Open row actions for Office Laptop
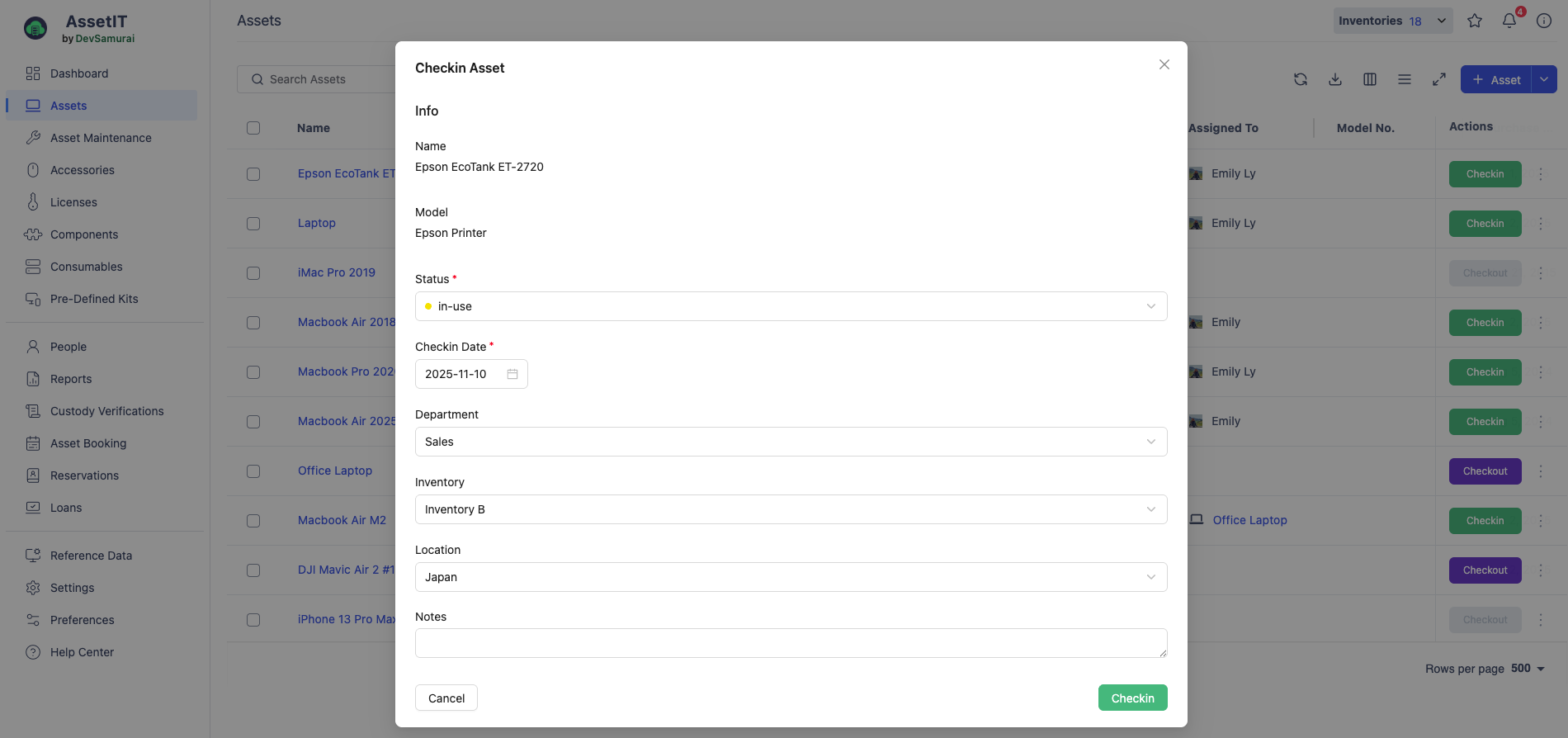The height and width of the screenshot is (738, 1568). [x=1541, y=471]
